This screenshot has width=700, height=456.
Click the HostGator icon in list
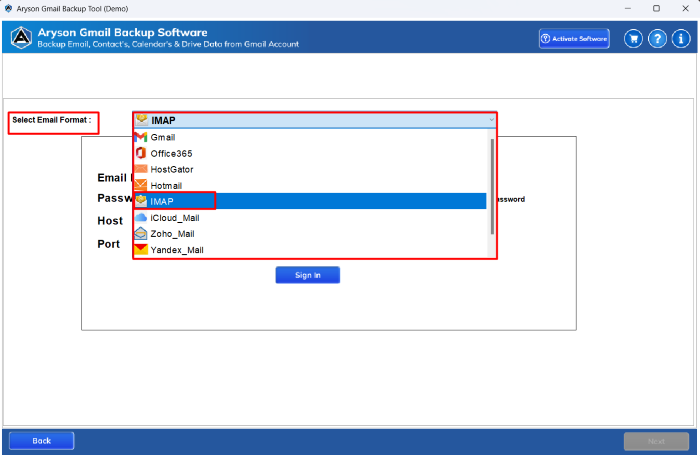[141, 169]
